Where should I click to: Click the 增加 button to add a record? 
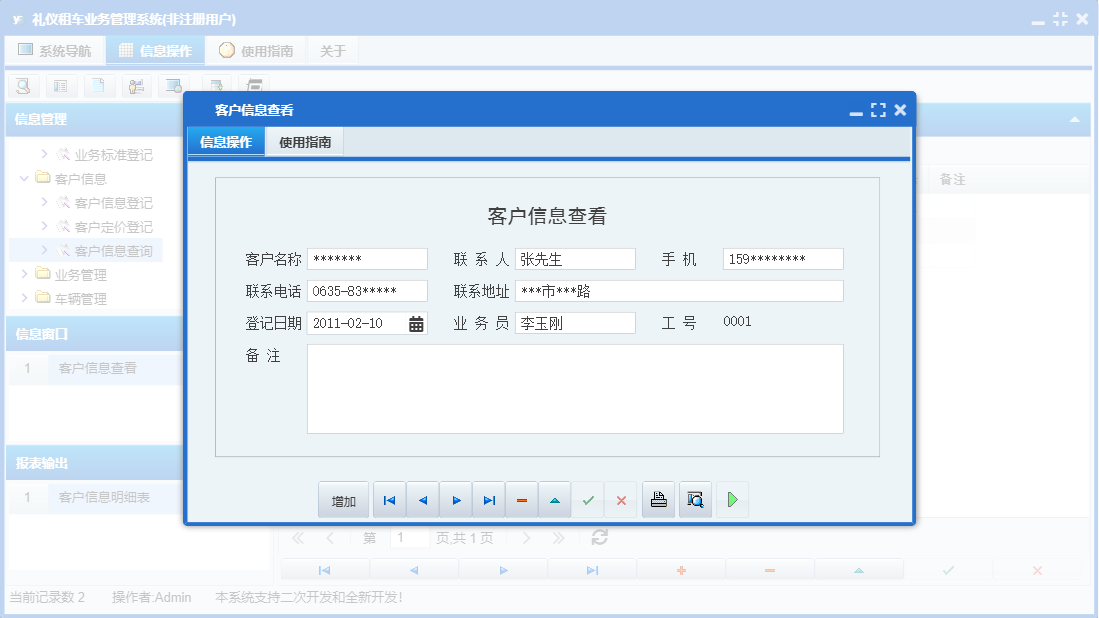pos(343,499)
